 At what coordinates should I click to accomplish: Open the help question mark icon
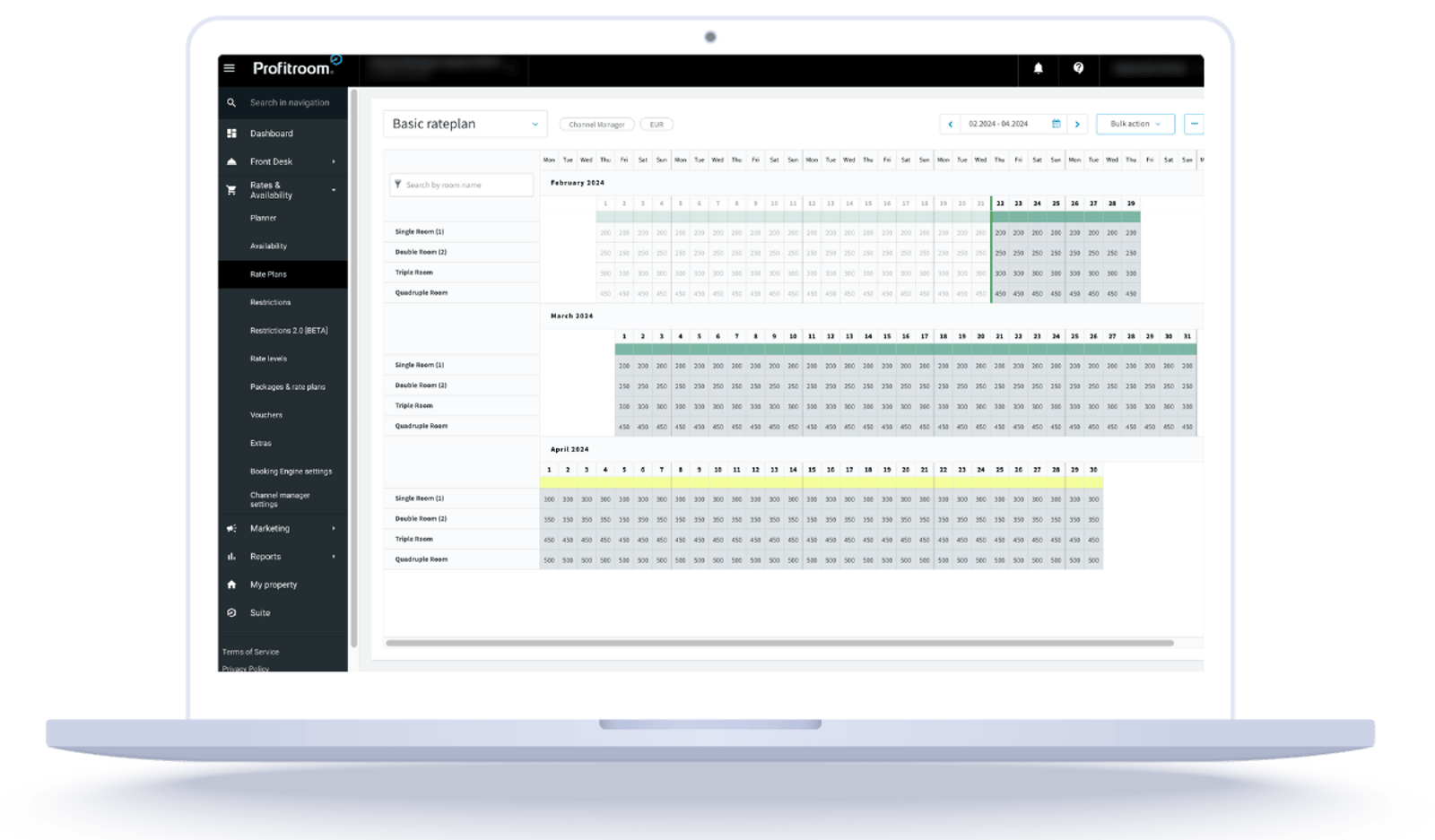tap(1078, 68)
